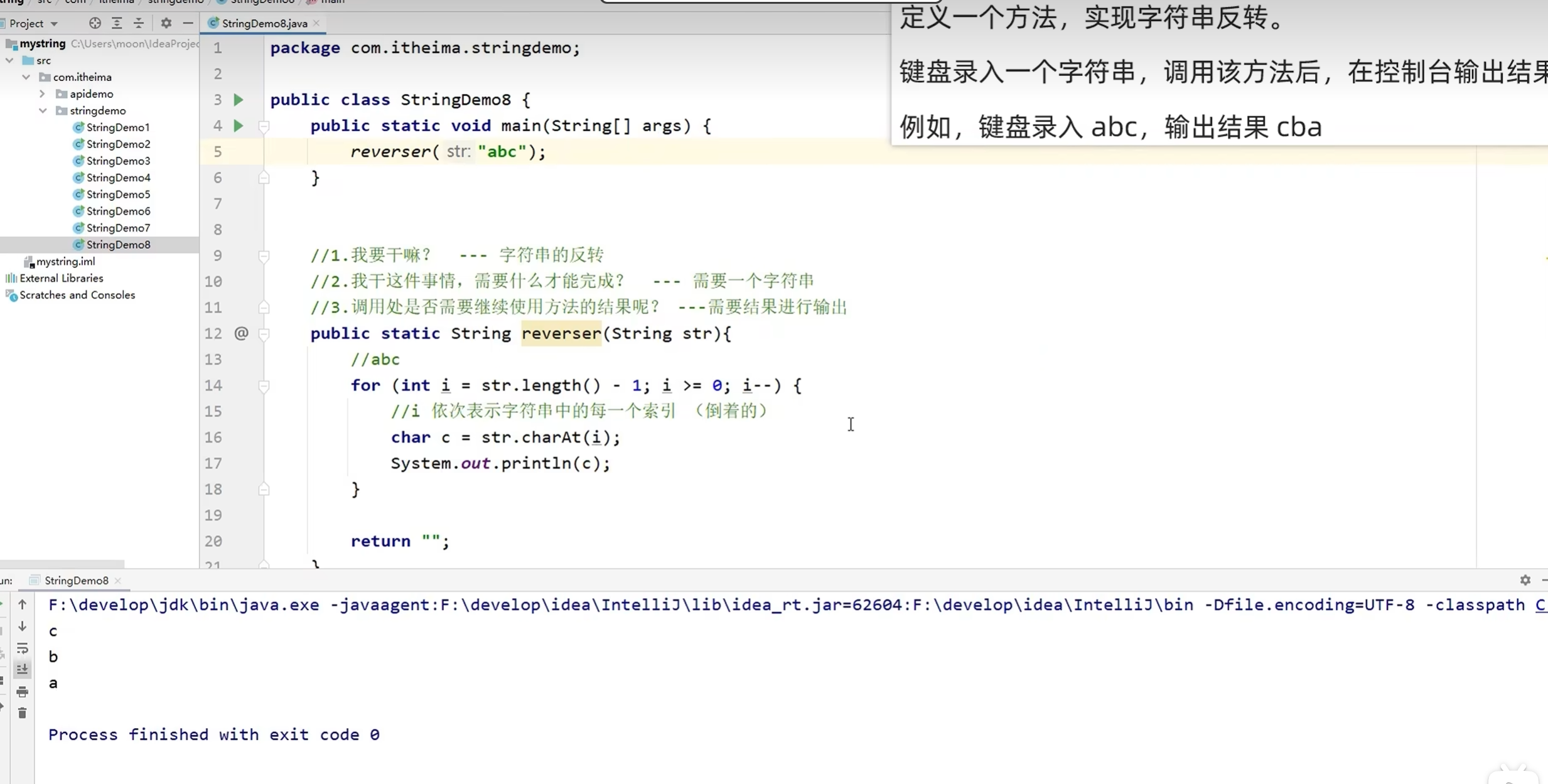The width and height of the screenshot is (1548, 784).
Task: Hide the Project tool window
Action: point(188,23)
